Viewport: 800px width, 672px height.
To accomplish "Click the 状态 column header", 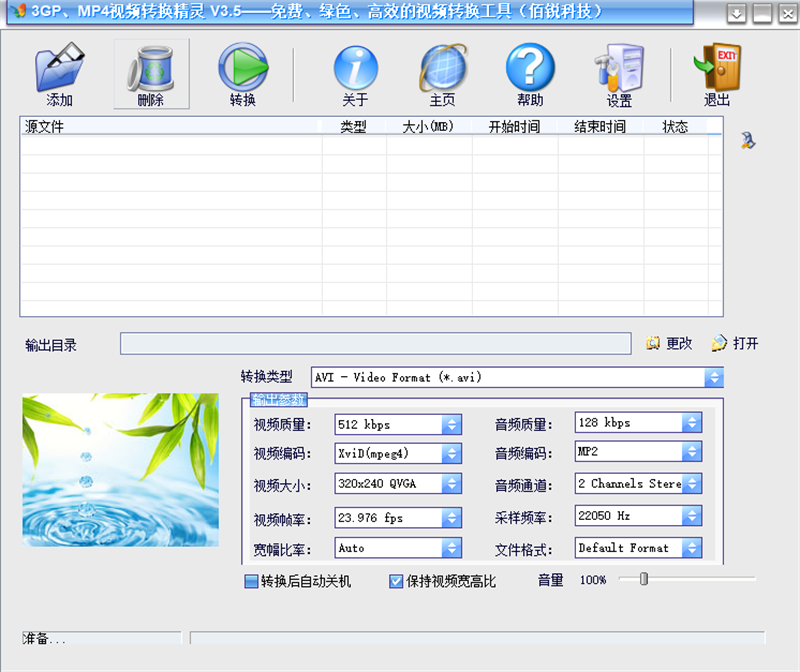I will [x=675, y=127].
